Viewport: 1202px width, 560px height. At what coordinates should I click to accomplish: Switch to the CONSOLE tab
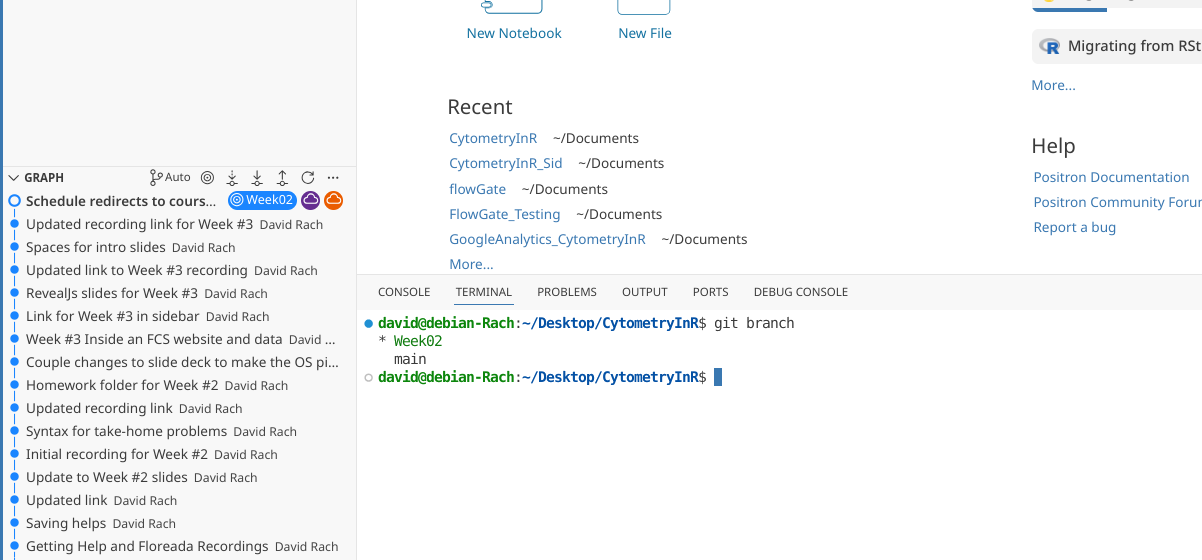point(404,292)
